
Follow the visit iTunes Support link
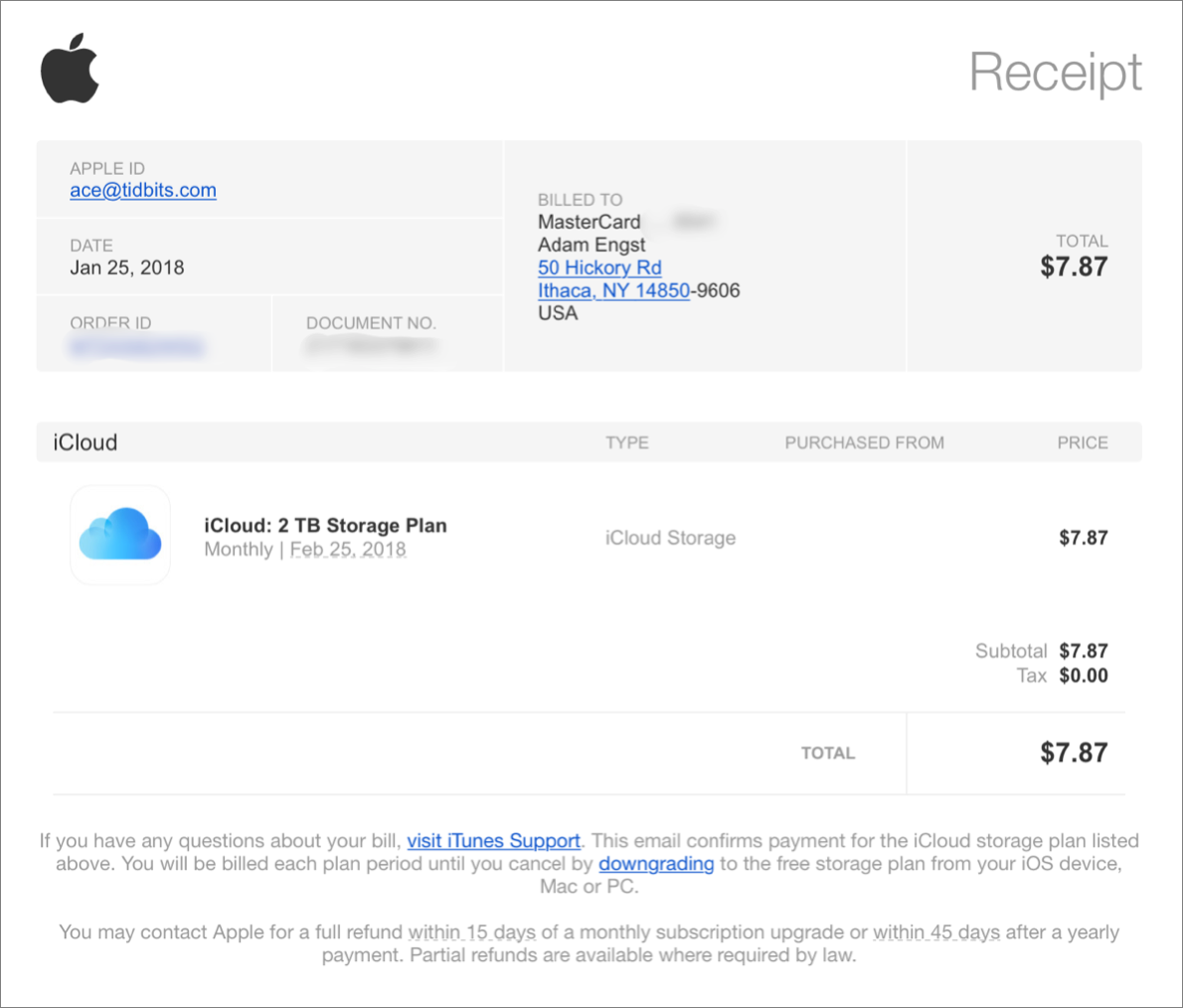click(x=493, y=841)
